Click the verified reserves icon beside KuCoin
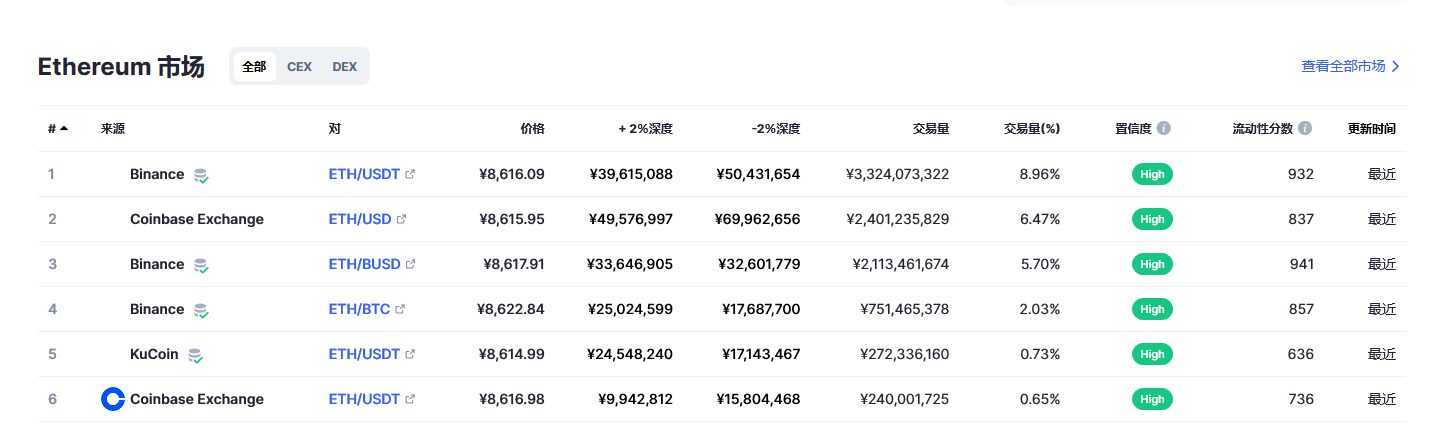The image size is (1450, 430). tap(196, 355)
